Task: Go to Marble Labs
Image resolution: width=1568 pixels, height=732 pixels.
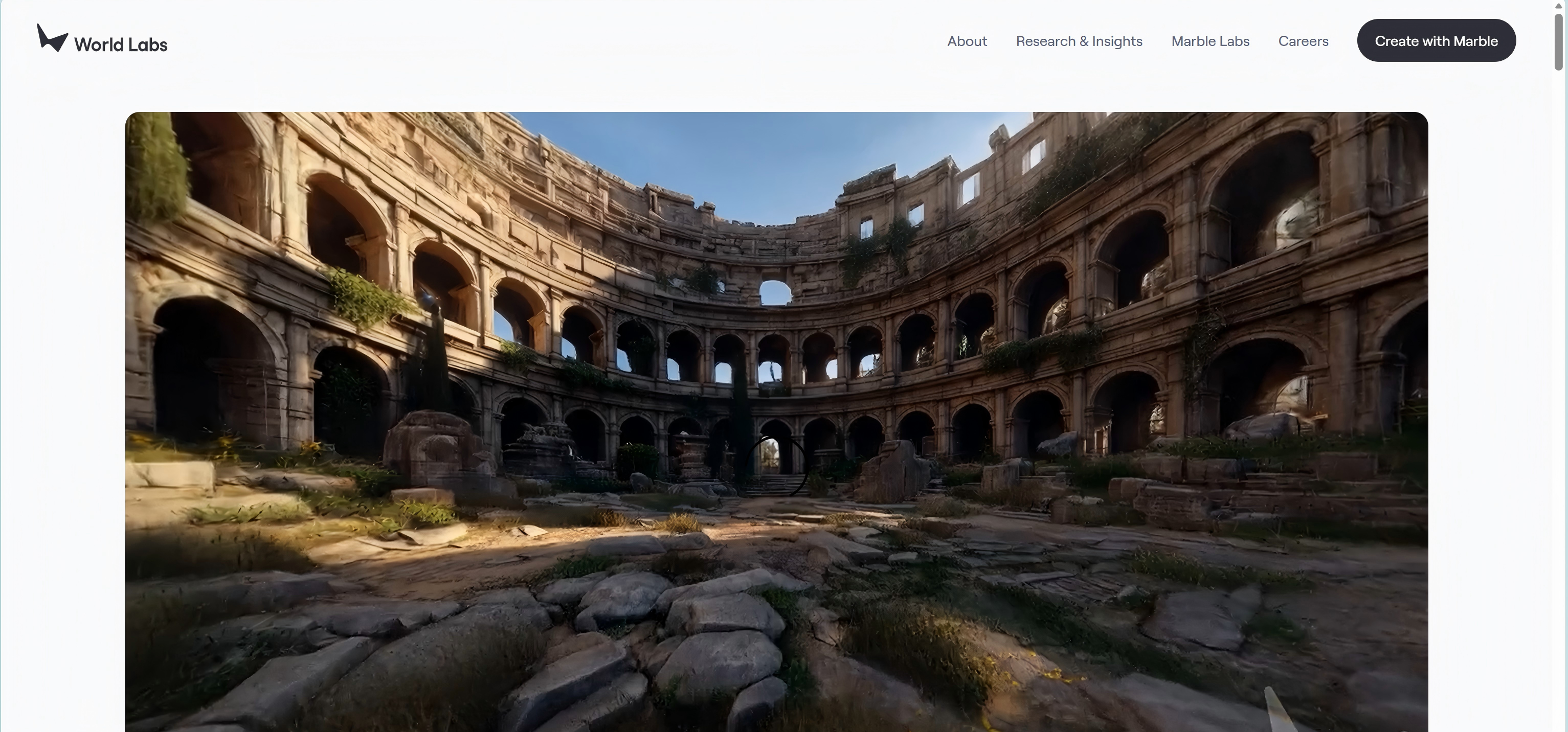Action: 1210,41
